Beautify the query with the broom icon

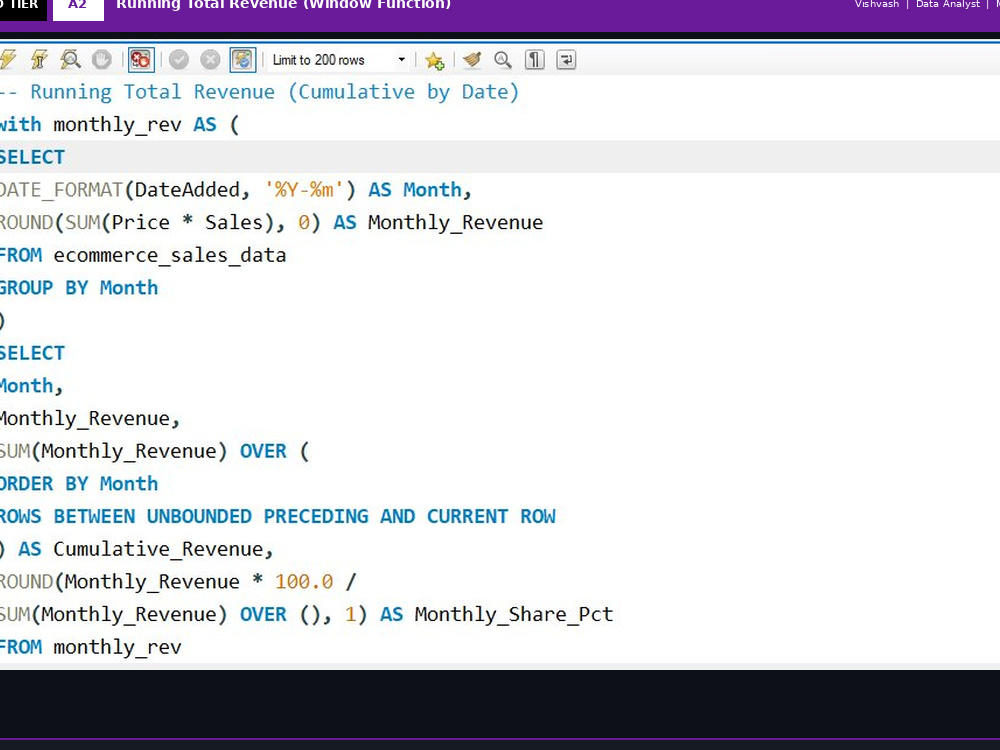point(472,60)
